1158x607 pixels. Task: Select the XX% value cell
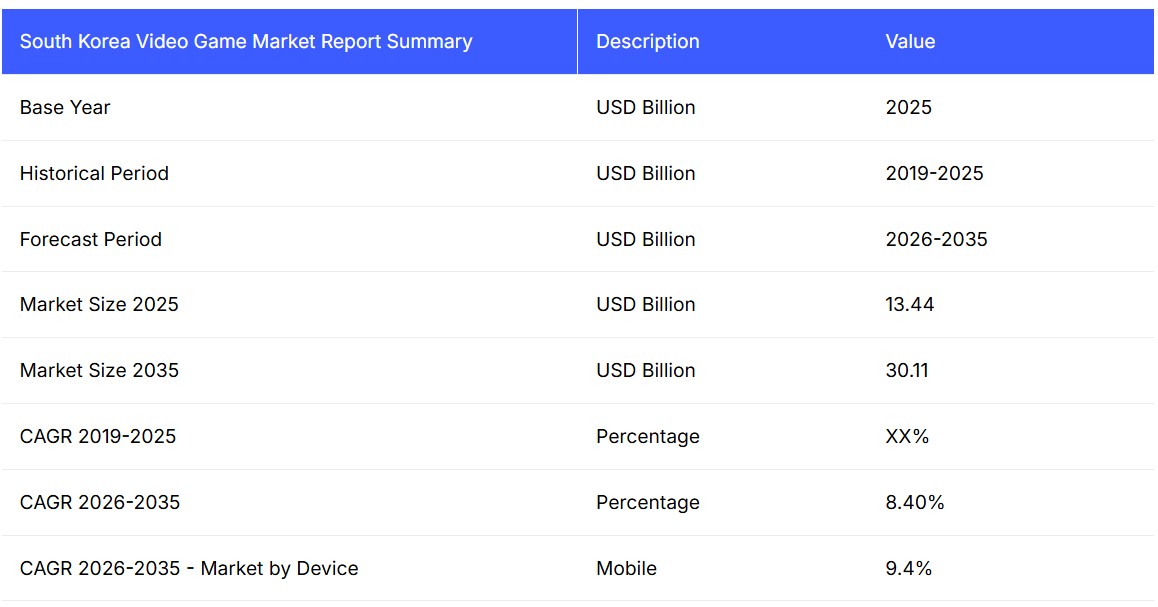[x=907, y=437]
